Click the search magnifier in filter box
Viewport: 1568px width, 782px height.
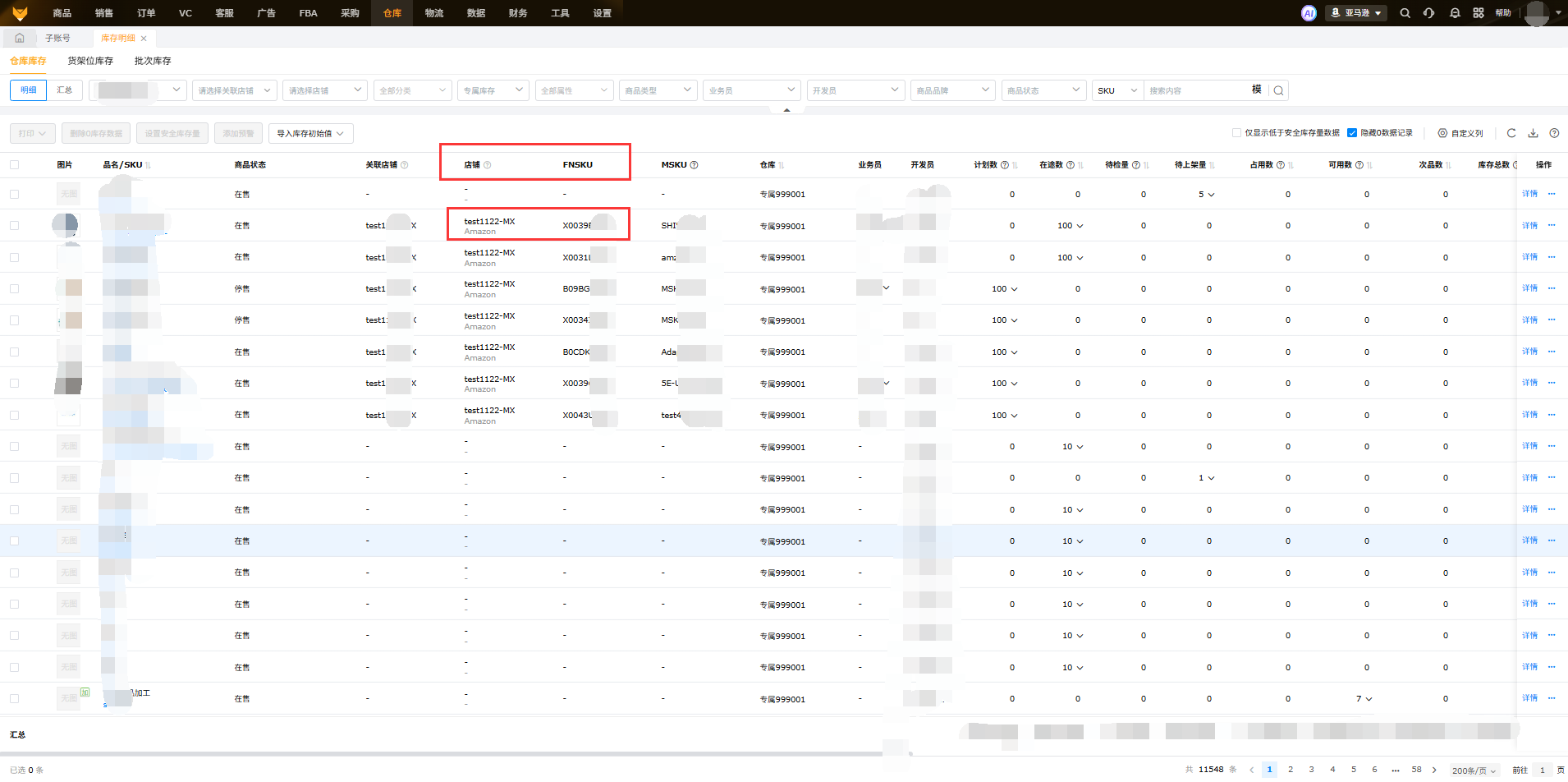coord(1278,90)
